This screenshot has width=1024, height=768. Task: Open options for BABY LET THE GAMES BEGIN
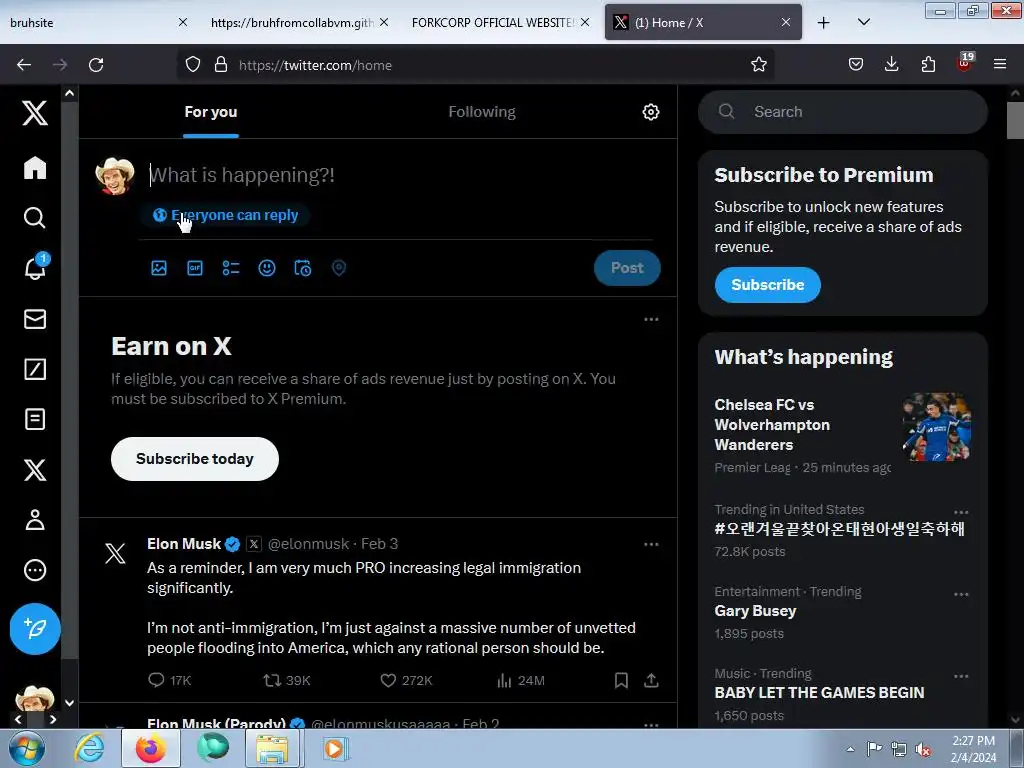961,677
